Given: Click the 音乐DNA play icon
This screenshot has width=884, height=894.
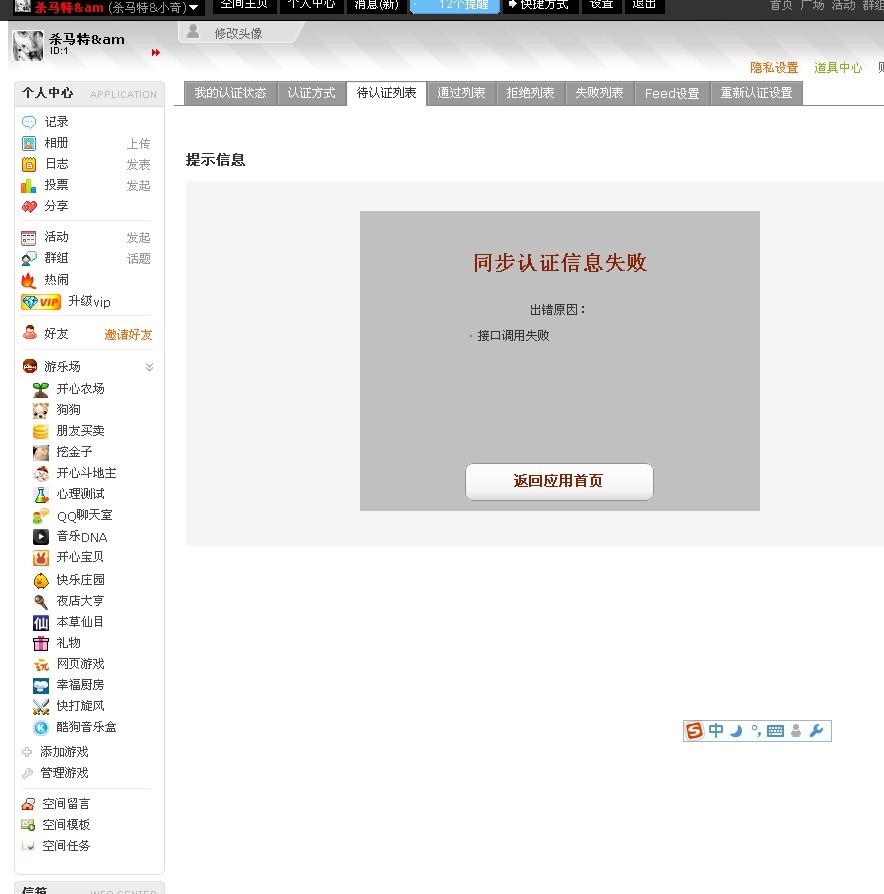Looking at the screenshot, I should (40, 537).
